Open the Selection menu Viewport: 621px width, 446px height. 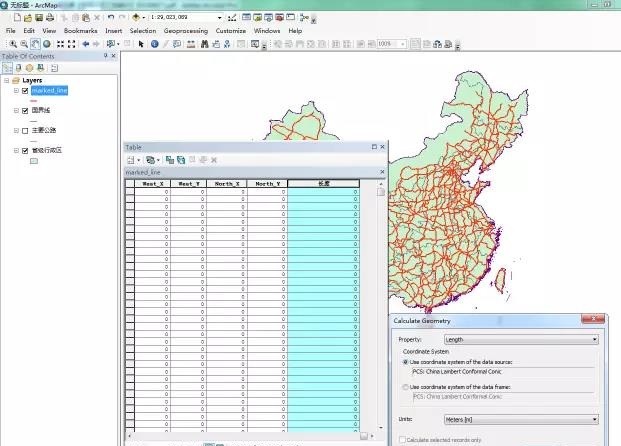click(143, 30)
